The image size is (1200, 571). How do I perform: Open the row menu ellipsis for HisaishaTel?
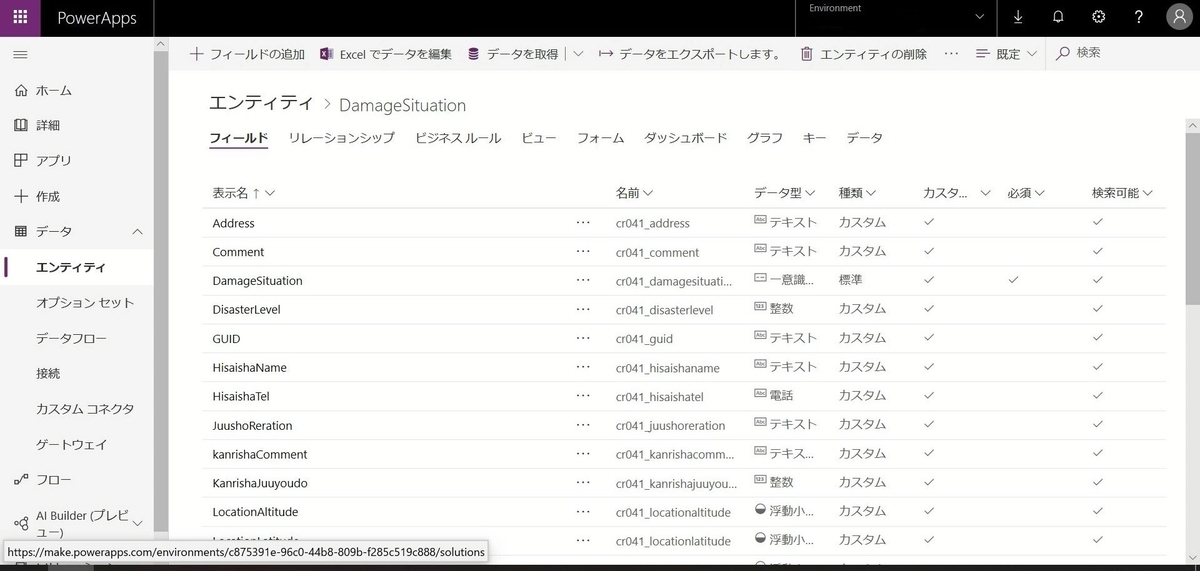tap(583, 396)
